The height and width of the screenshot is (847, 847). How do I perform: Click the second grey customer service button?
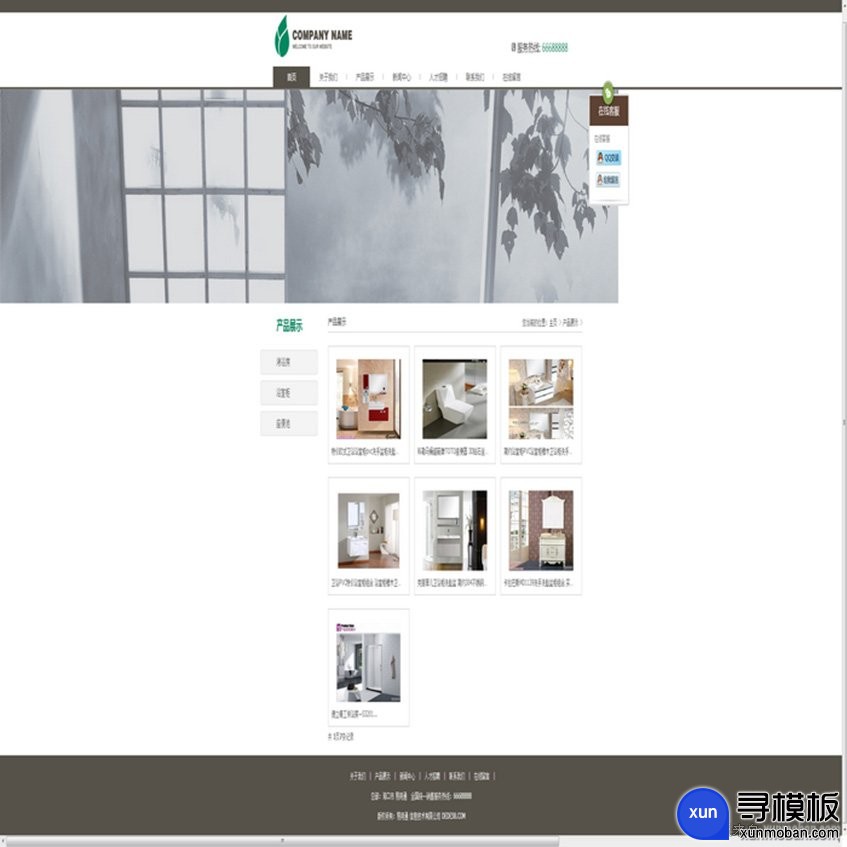(608, 180)
